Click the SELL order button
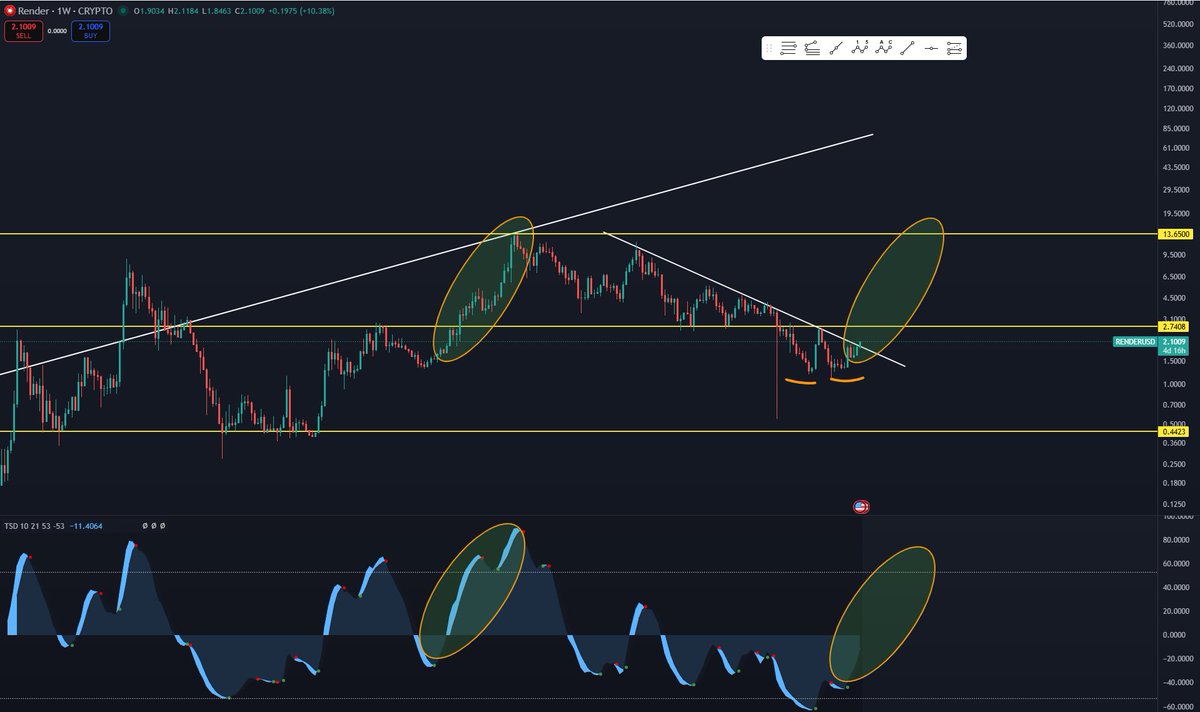 point(23,30)
